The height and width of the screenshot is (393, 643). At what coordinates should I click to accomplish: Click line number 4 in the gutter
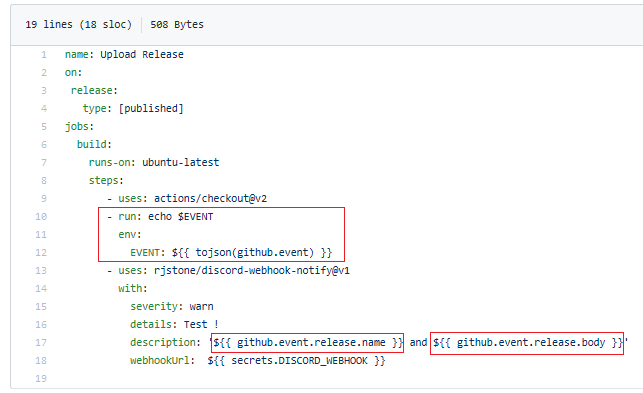(x=44, y=109)
